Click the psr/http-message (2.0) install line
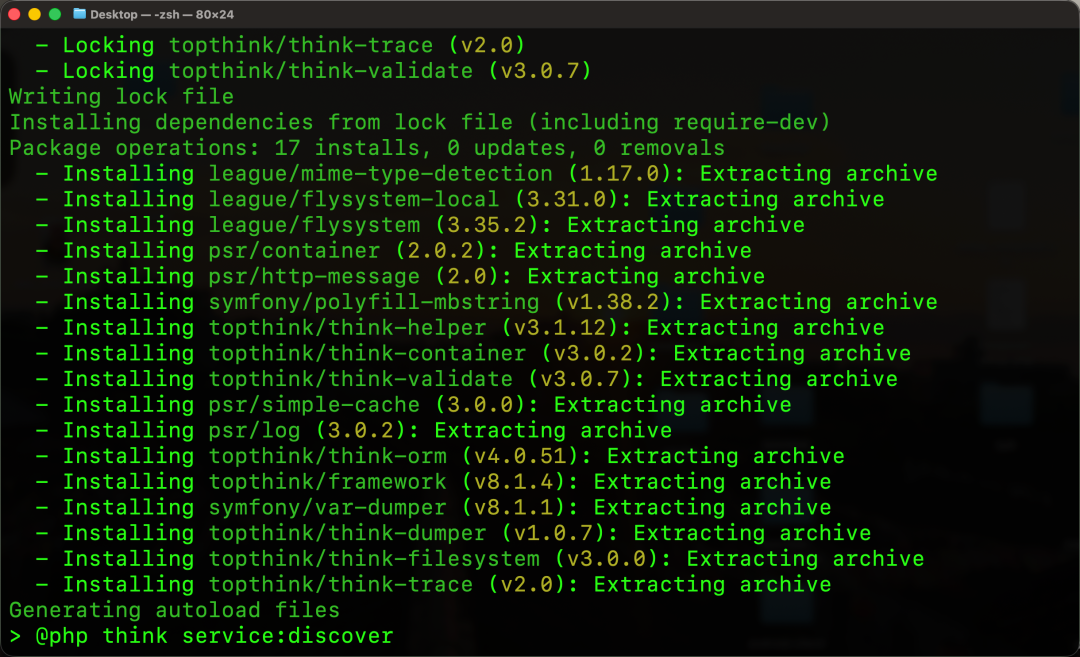The height and width of the screenshot is (657, 1080). pos(400,276)
